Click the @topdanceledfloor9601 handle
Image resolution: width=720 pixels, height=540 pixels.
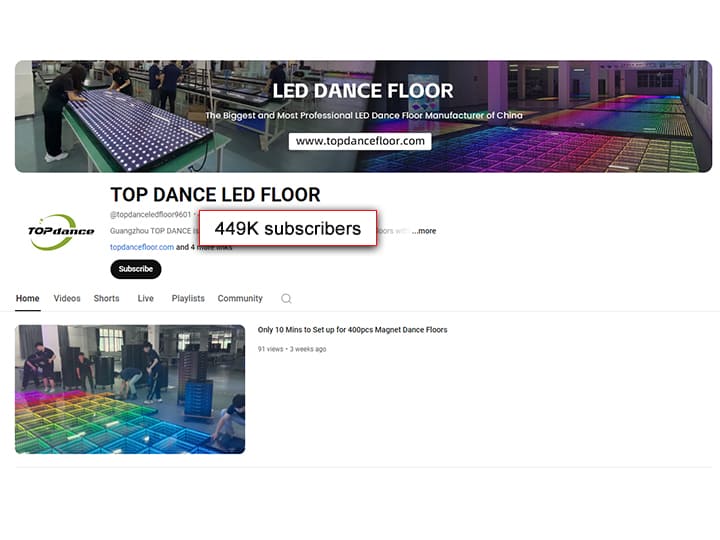(x=150, y=214)
